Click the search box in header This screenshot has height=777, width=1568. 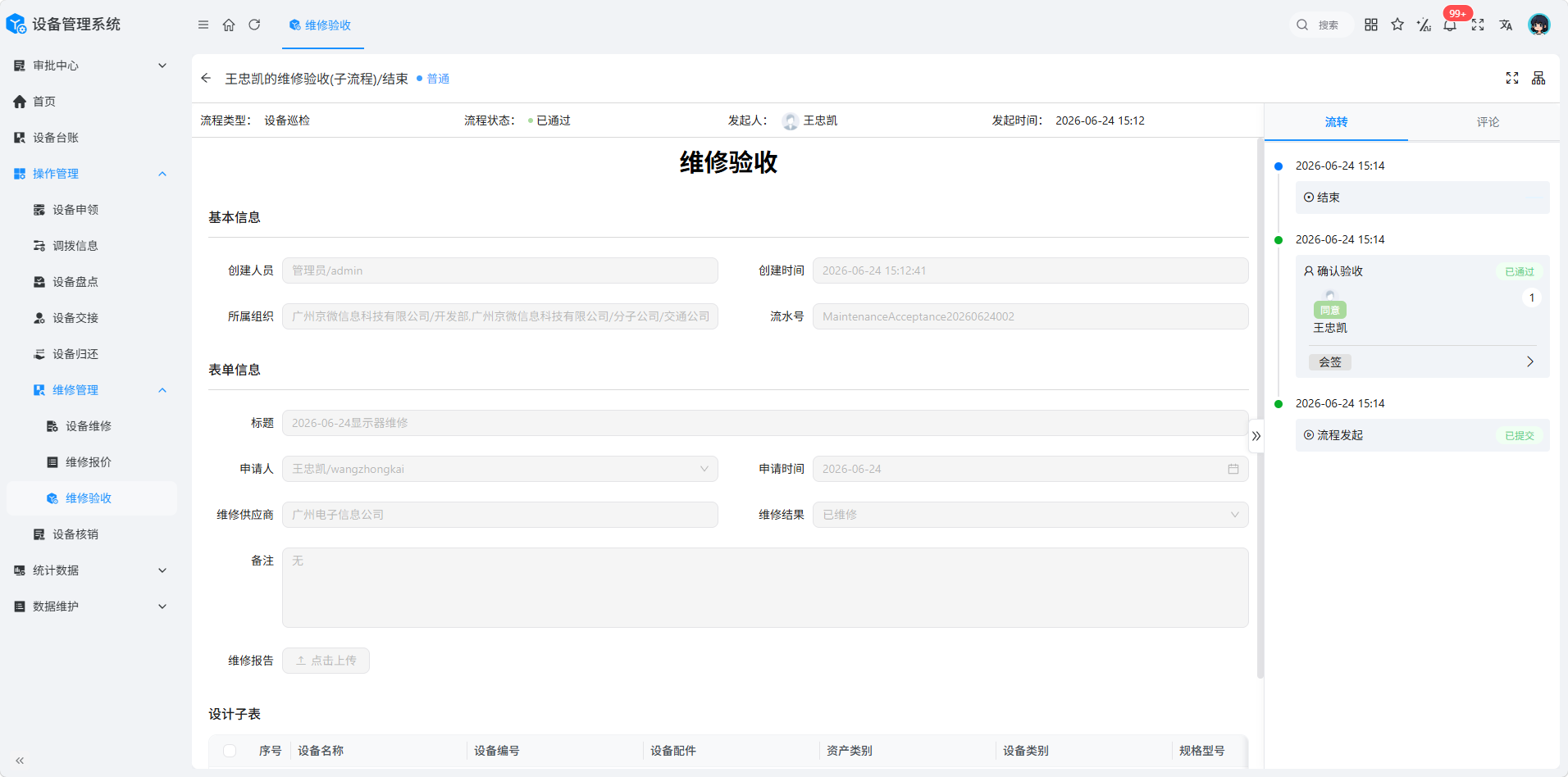(x=1320, y=25)
